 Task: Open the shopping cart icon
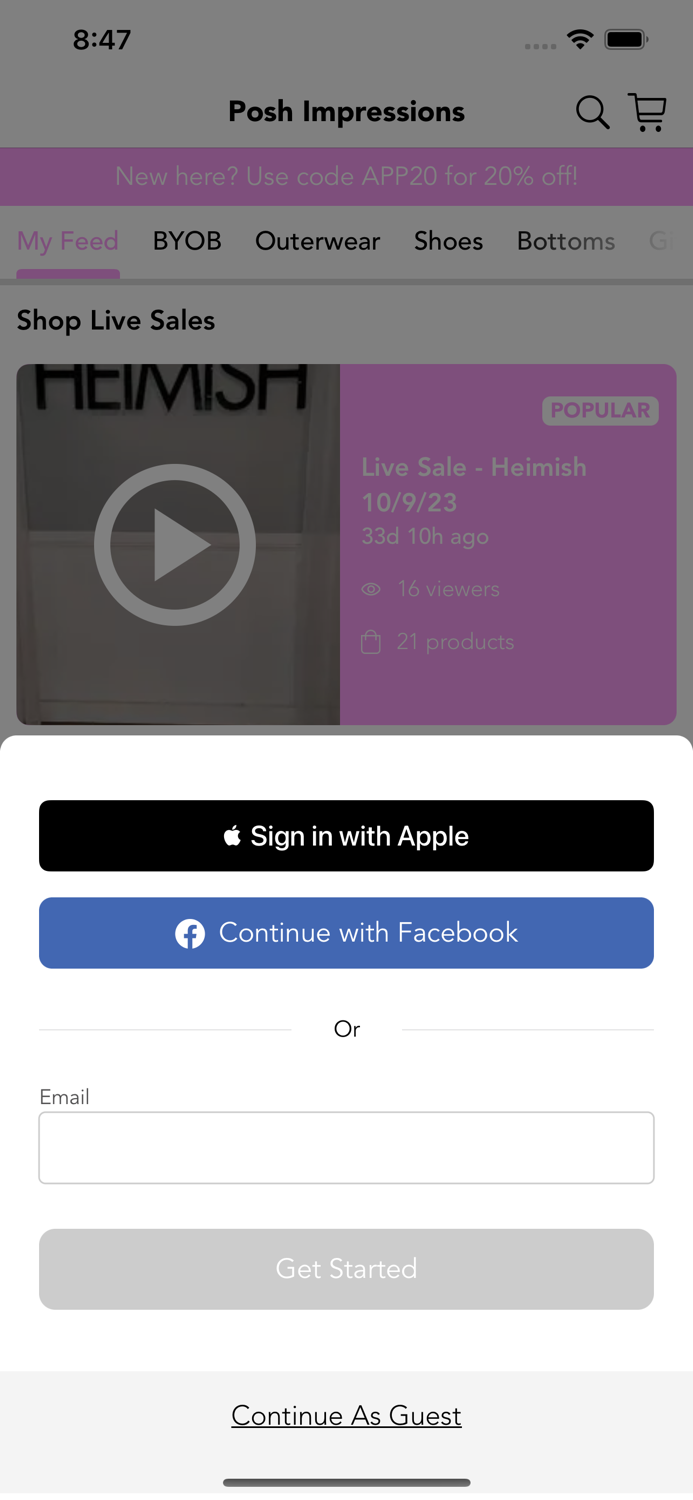click(648, 112)
